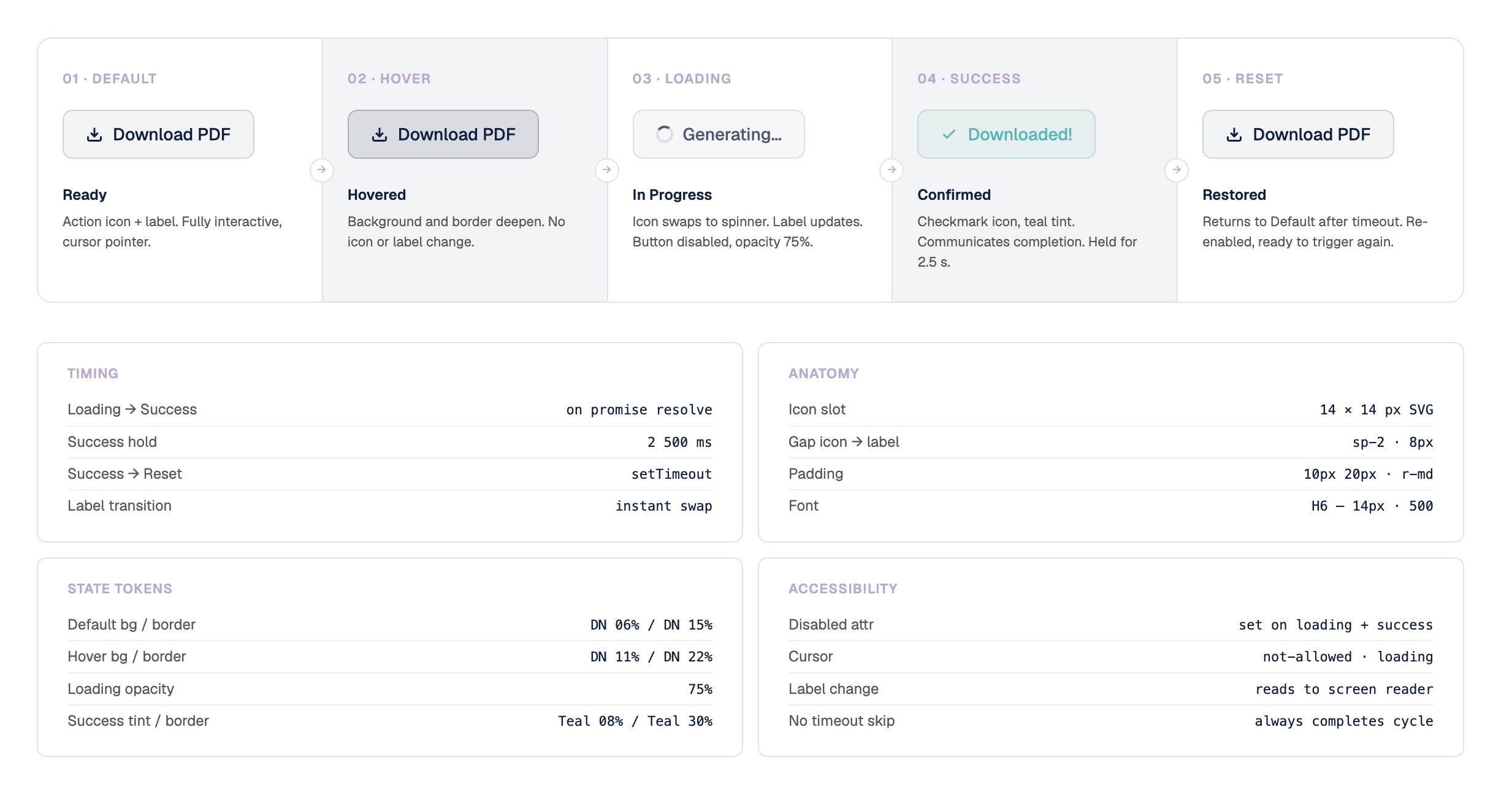Click the "set on loading + success" value
This screenshot has height=792, width=1512.
point(1335,625)
